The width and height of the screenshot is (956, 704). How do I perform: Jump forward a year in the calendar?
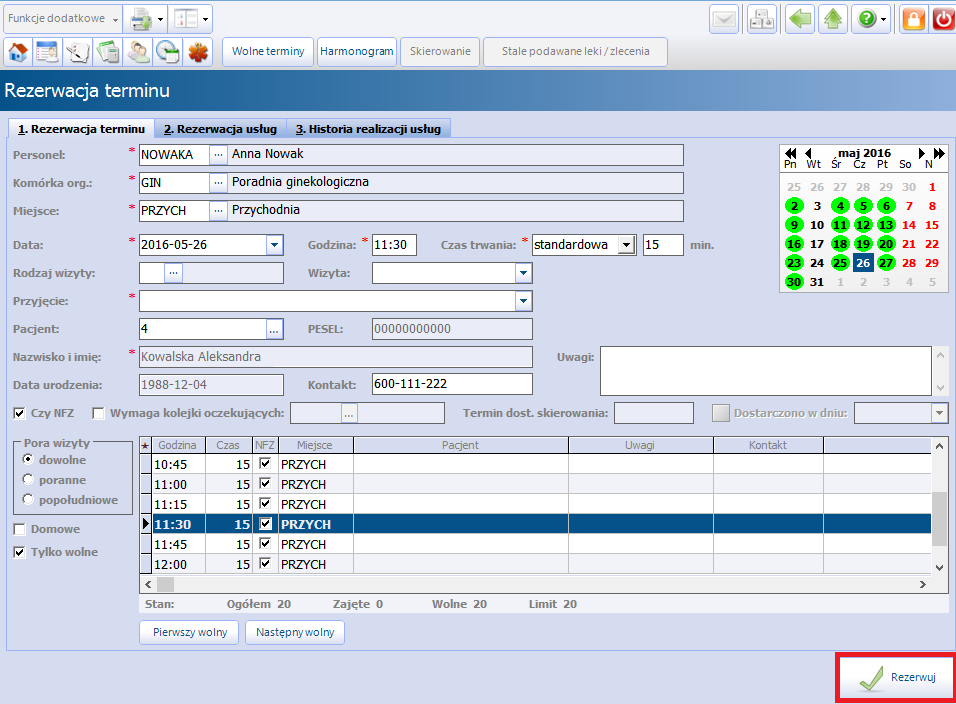click(x=939, y=153)
